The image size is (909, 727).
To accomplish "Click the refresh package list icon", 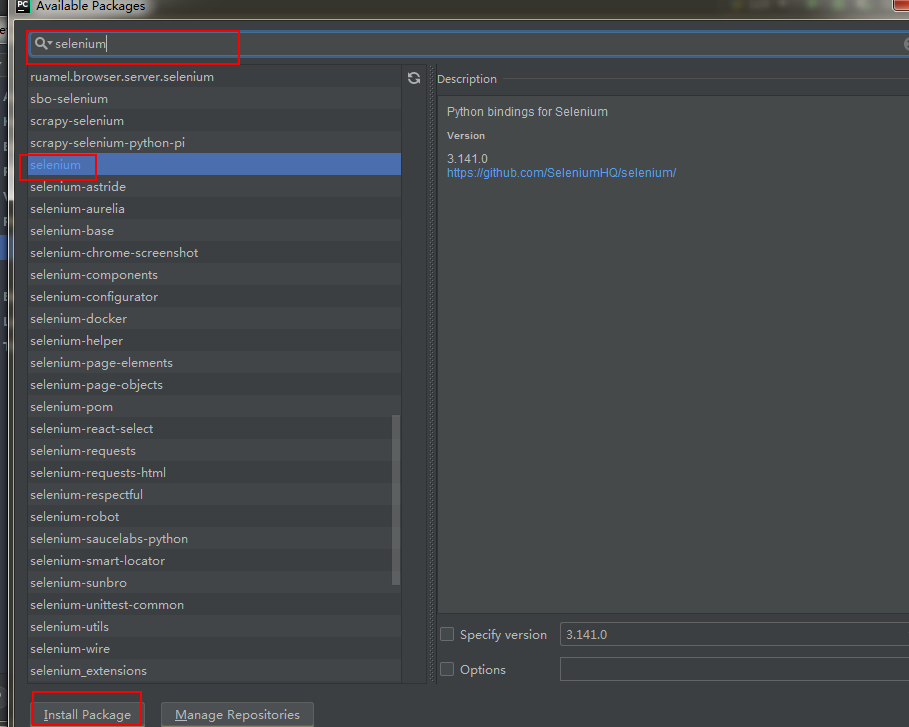I will pyautogui.click(x=413, y=78).
